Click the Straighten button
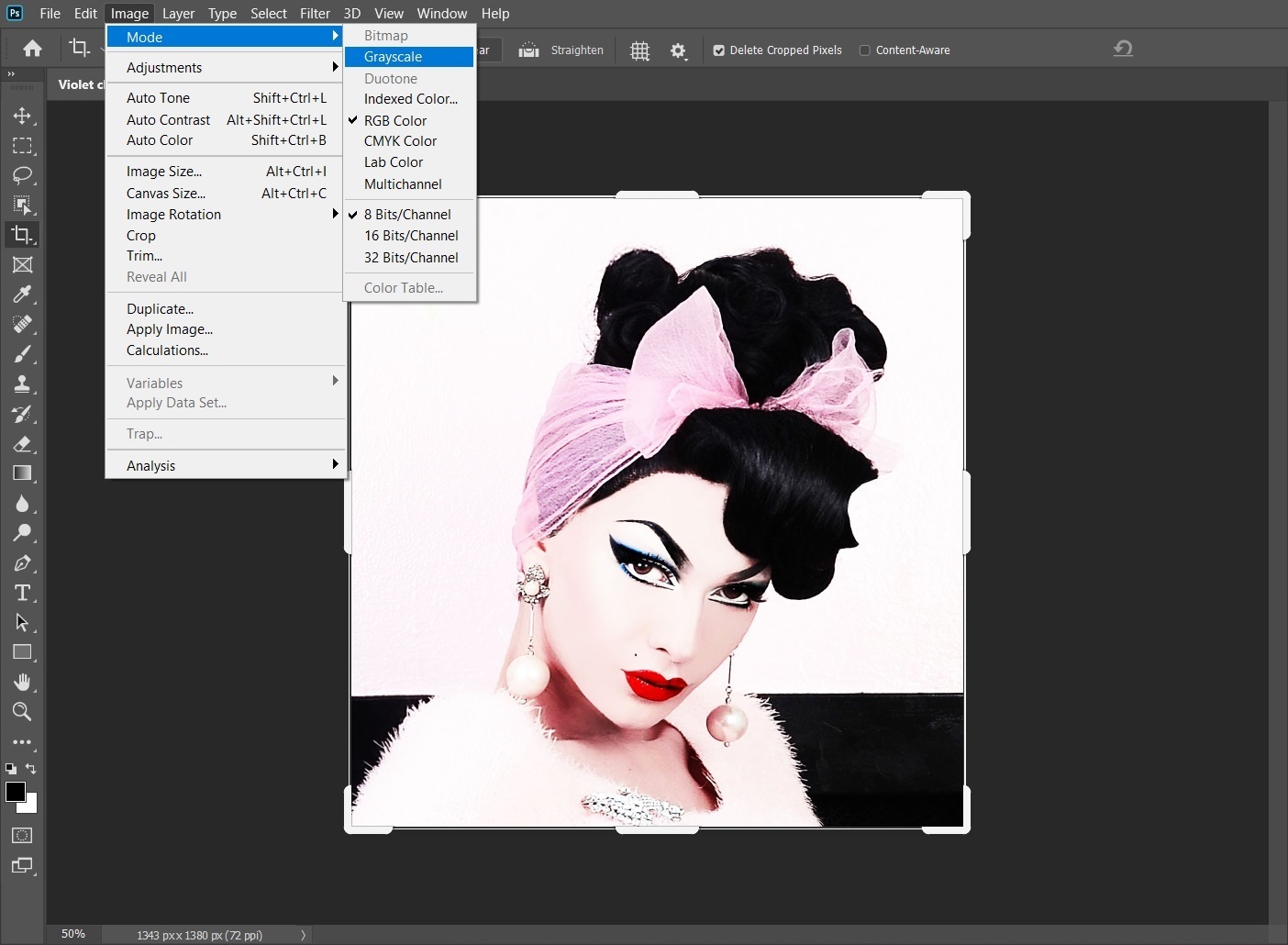Screen dimensions: 1288x945 click(561, 50)
